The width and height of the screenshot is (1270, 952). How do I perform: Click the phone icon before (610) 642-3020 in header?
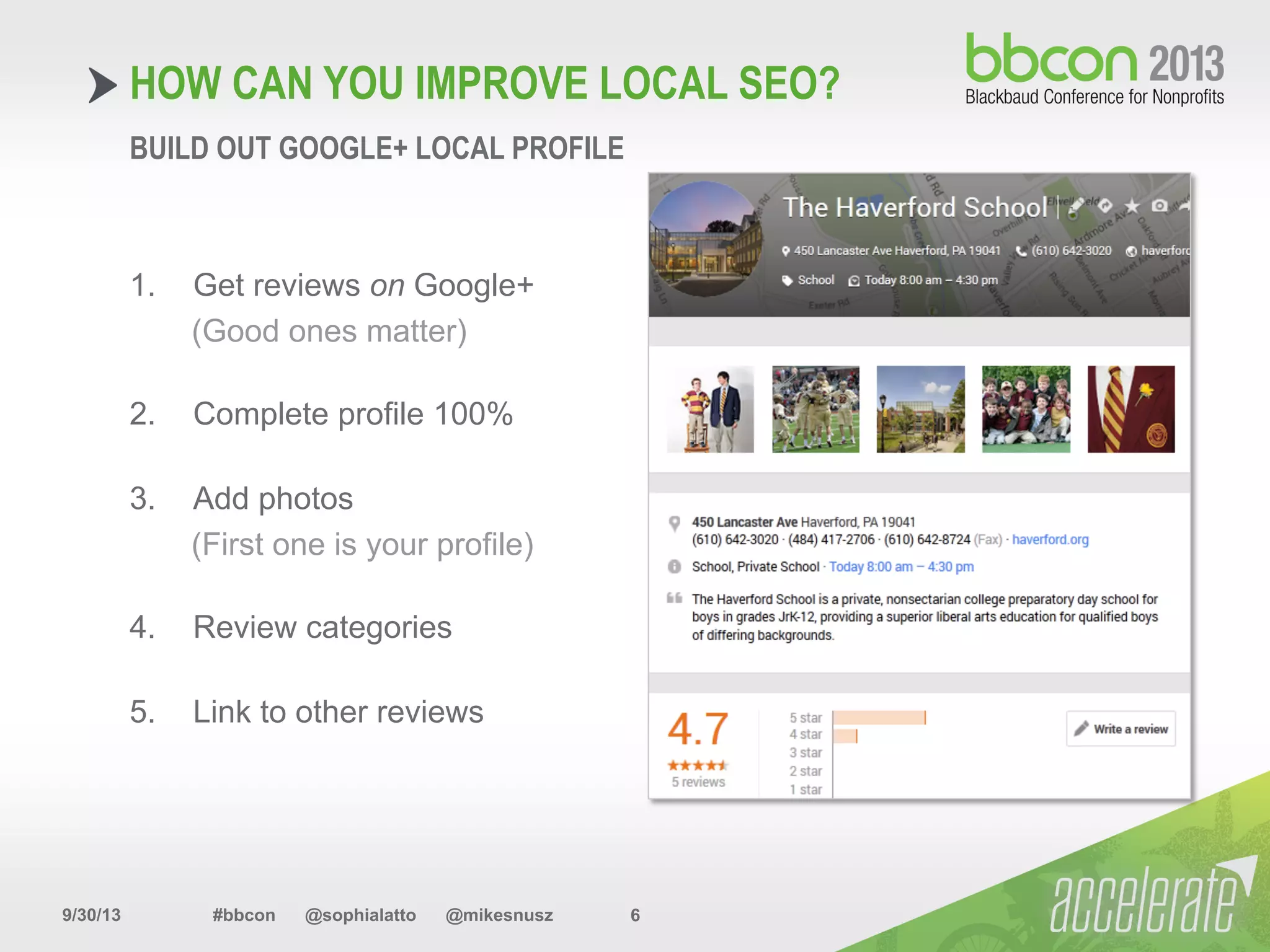click(1021, 251)
